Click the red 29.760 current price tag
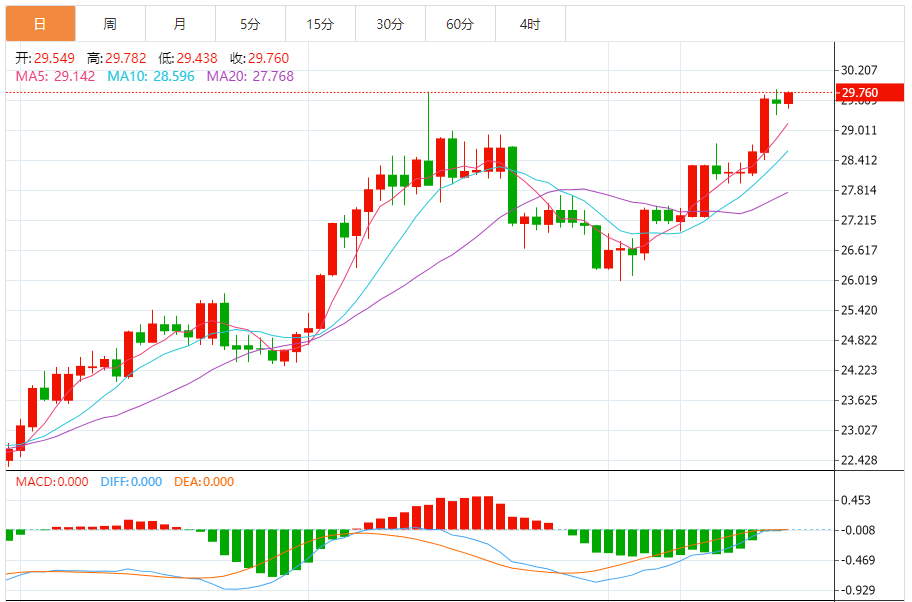Viewport: 912px width, 602px height. tap(870, 92)
